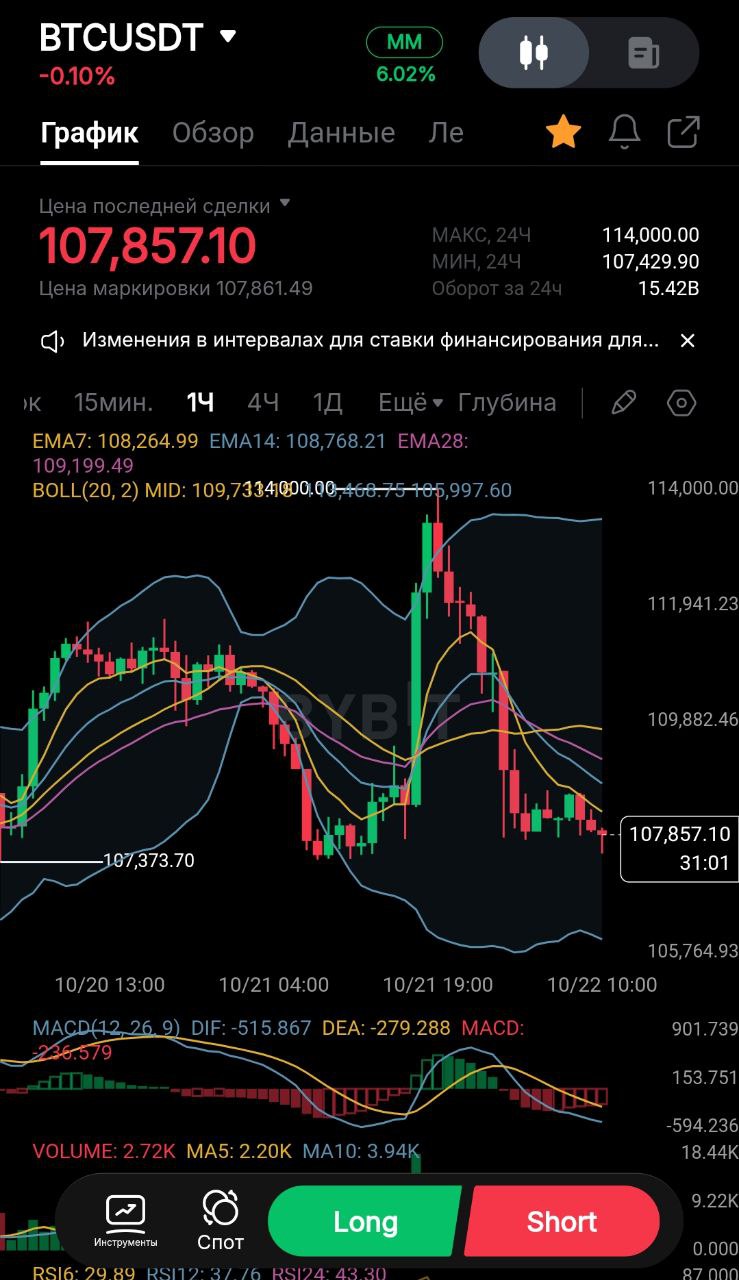The width and height of the screenshot is (739, 1280).
Task: Open chart settings hexagon icon
Action: [x=681, y=403]
